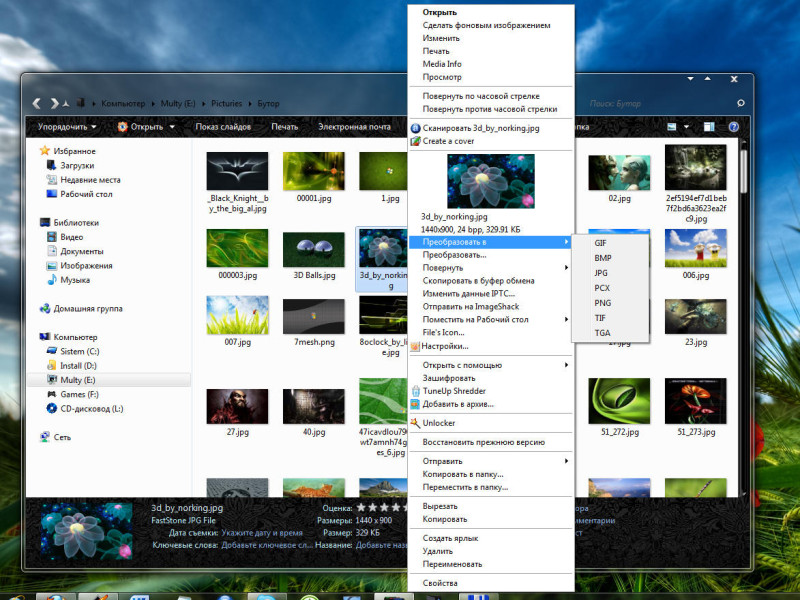This screenshot has width=800, height=600.
Task: Expand the Отправить submenu
Action: pyautogui.click(x=566, y=461)
